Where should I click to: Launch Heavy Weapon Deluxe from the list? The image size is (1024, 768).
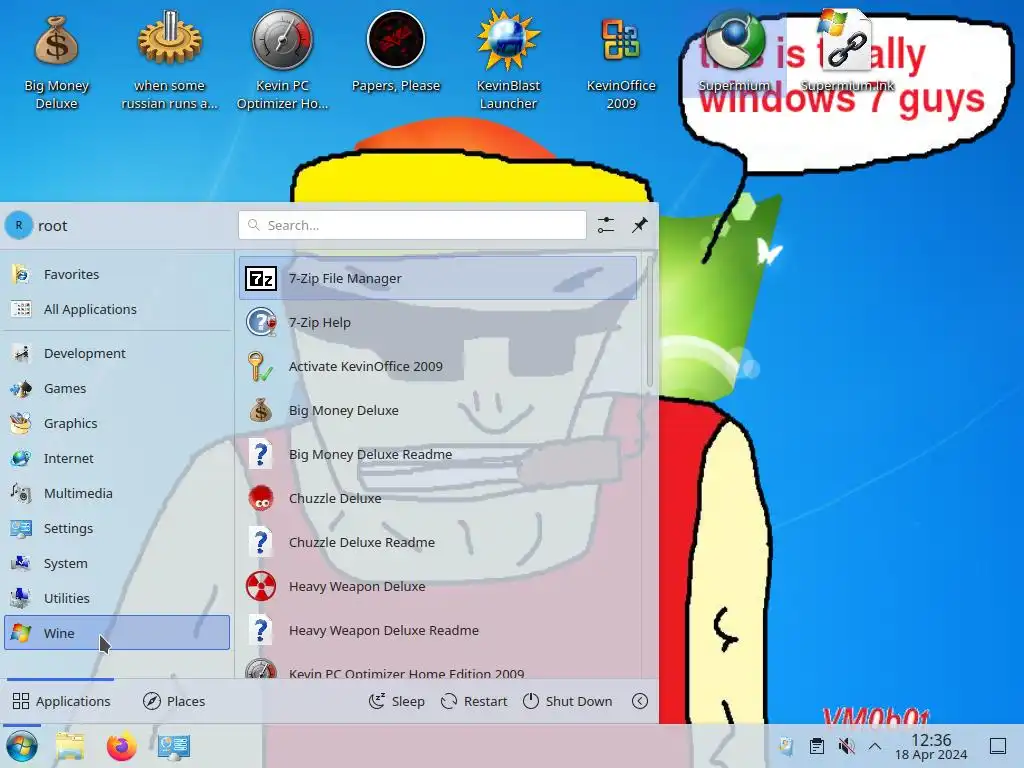(438, 586)
